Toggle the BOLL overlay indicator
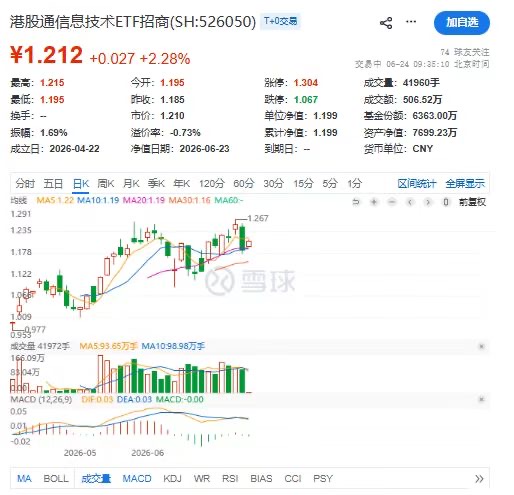Viewport: 514px width, 495px height. [56, 479]
